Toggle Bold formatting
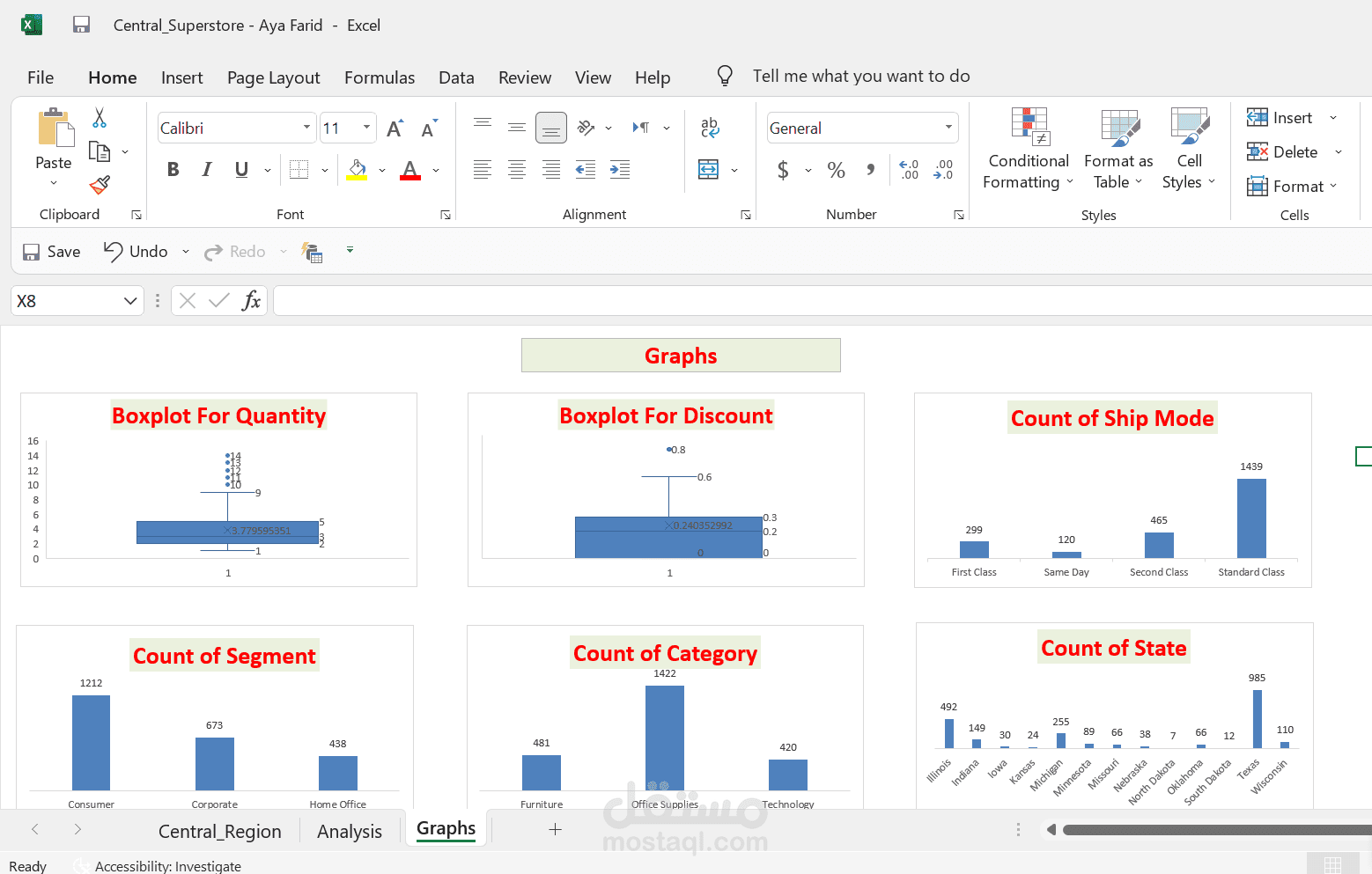The height and width of the screenshot is (874, 1372). pos(173,170)
